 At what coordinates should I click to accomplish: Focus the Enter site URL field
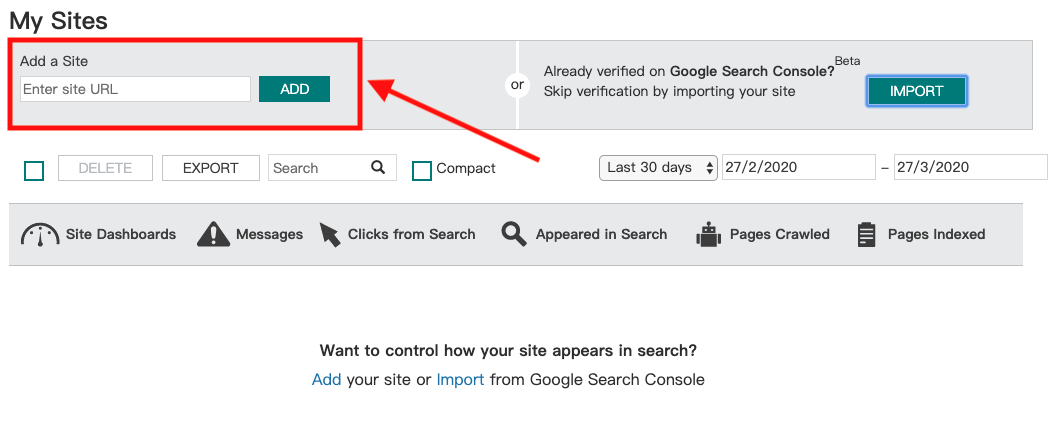(135, 89)
